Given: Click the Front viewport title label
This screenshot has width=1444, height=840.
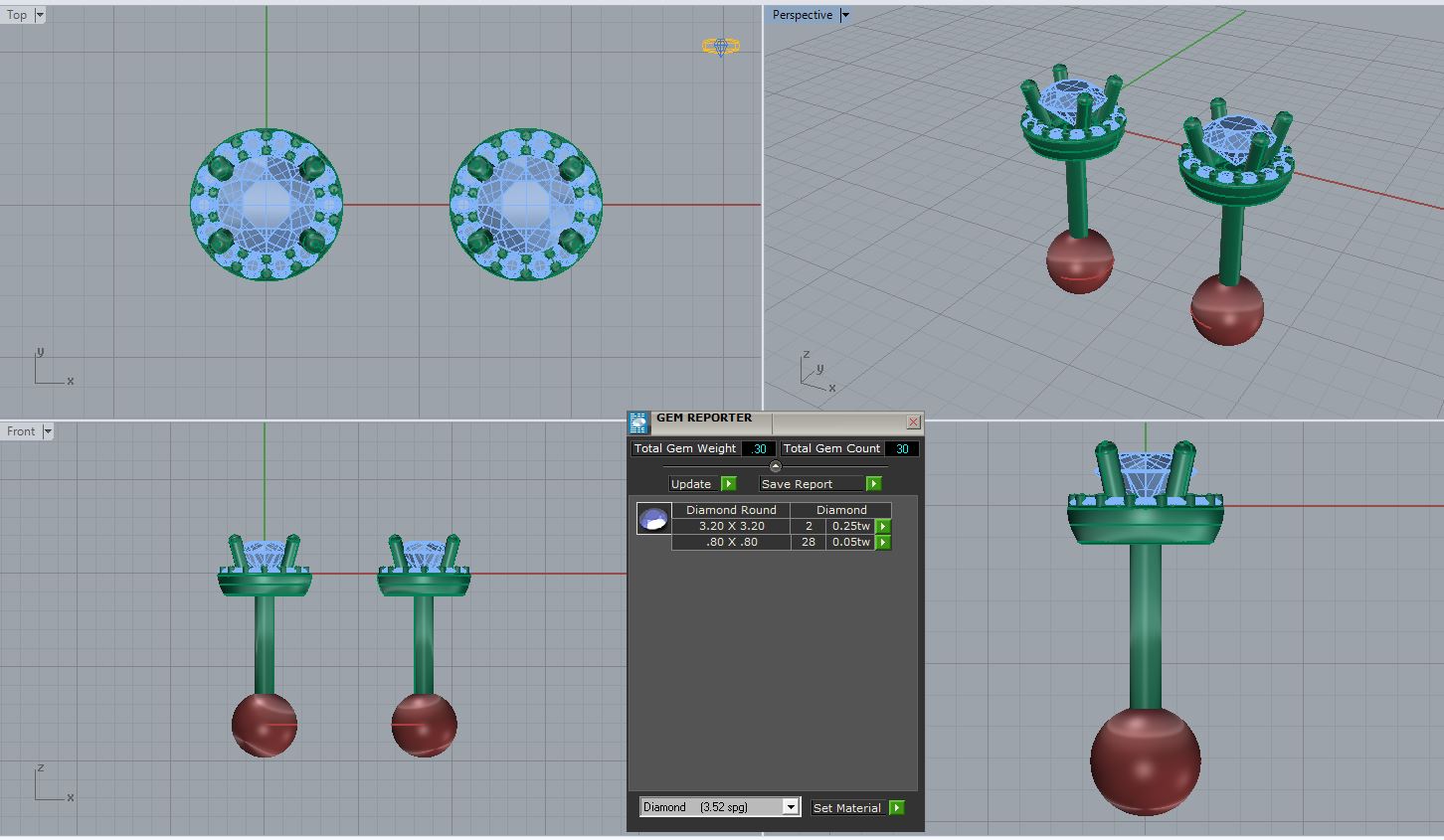Looking at the screenshot, I should click(21, 431).
